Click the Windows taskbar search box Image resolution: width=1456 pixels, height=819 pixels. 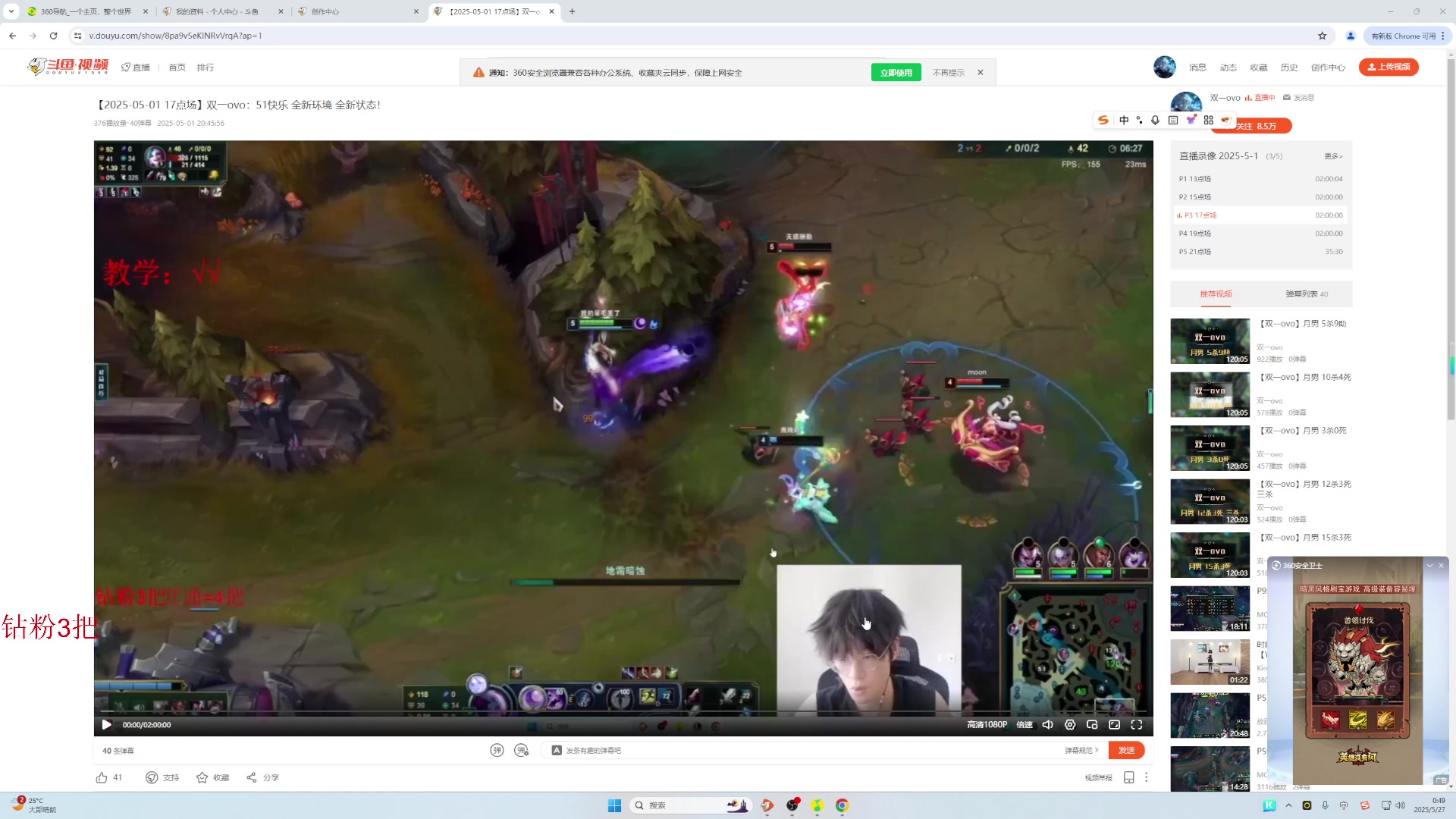690,805
